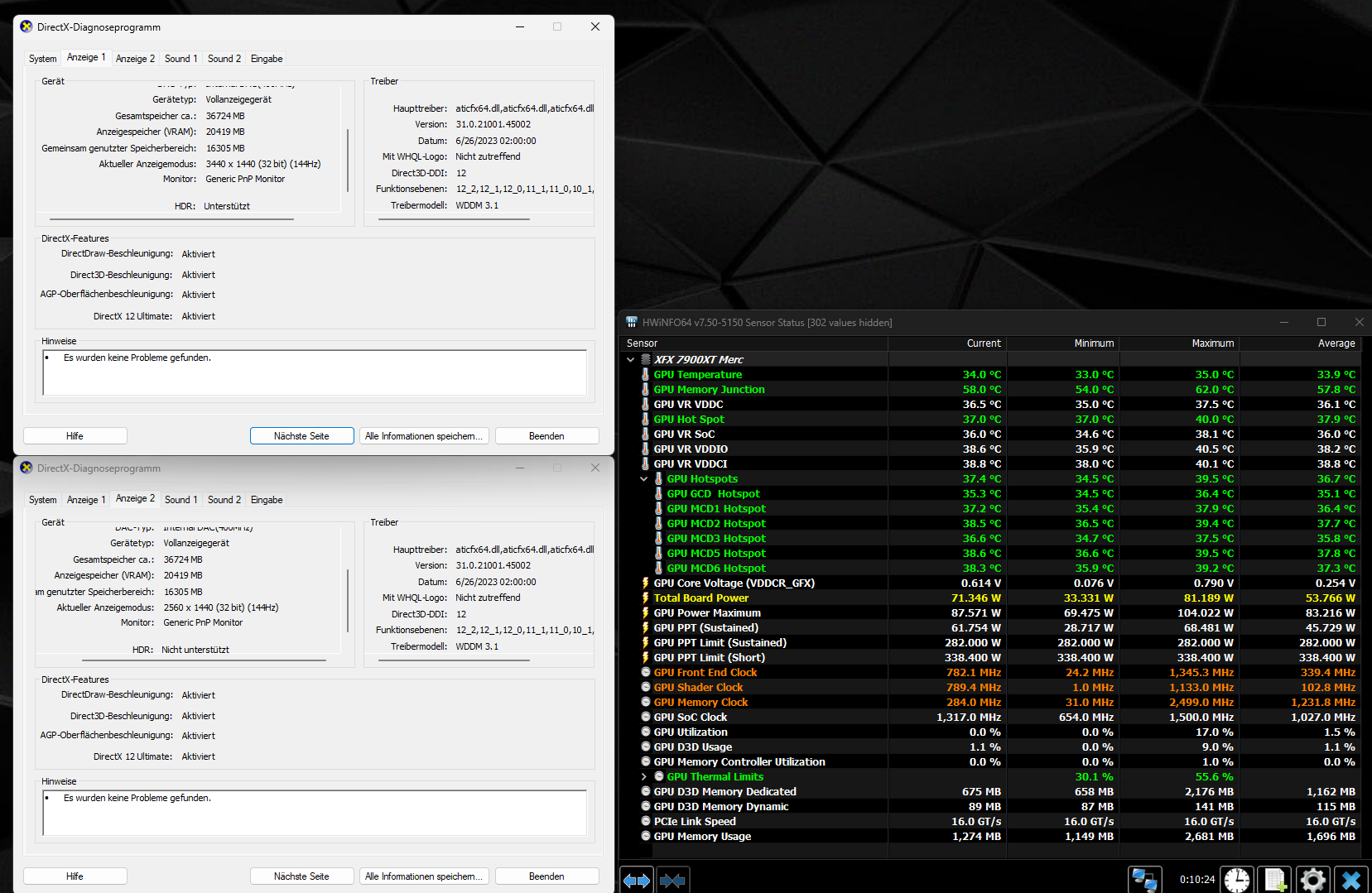Click HWiNFO expand-columns arrows icon
This screenshot has height=893, width=1372.
tap(637, 880)
